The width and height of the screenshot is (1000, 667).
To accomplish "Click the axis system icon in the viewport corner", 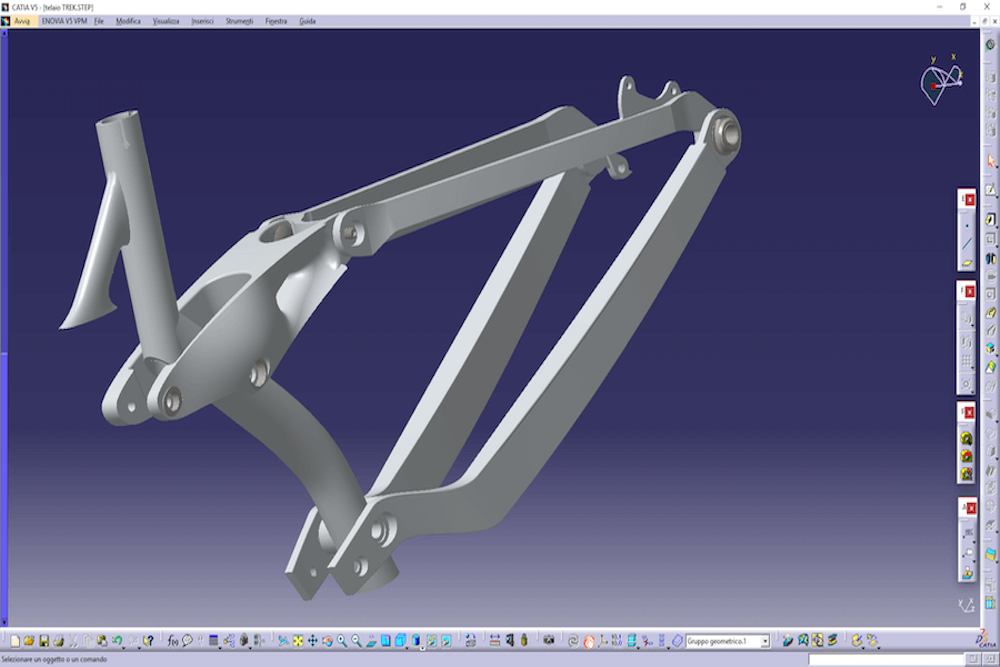I will (966, 605).
